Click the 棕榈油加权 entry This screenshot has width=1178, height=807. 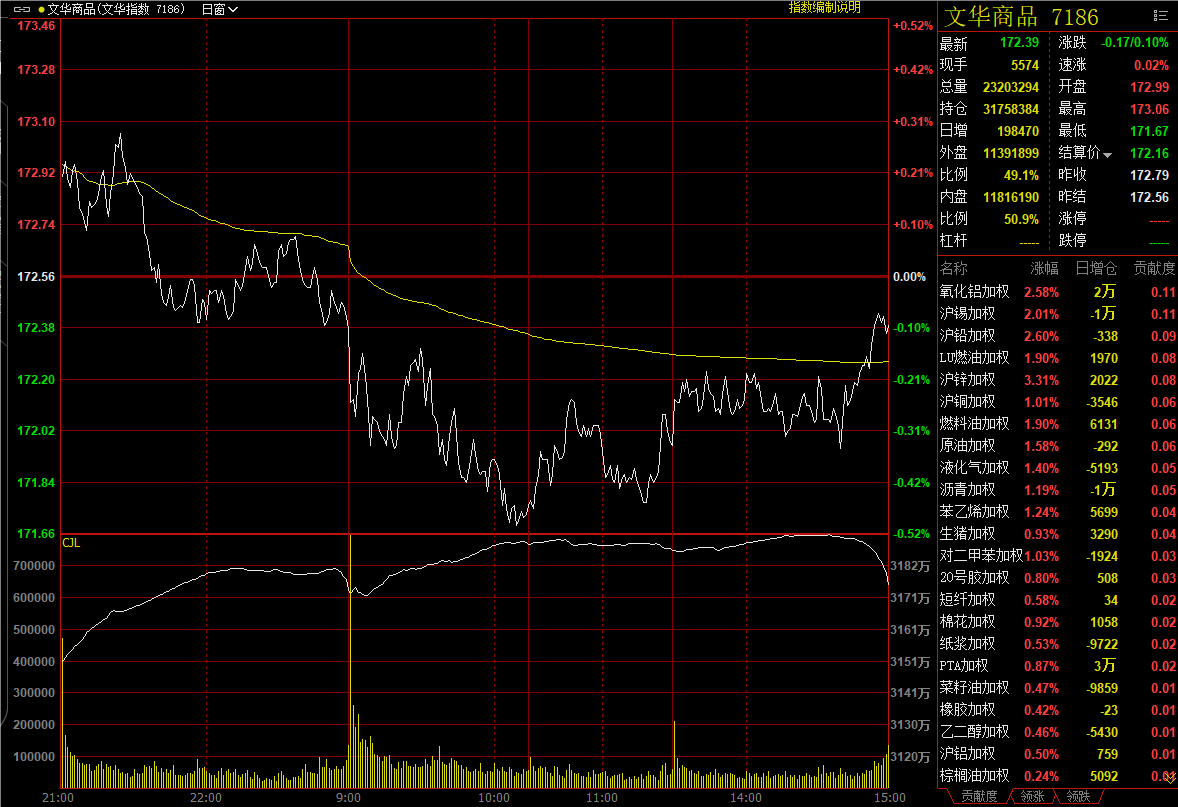tap(974, 776)
